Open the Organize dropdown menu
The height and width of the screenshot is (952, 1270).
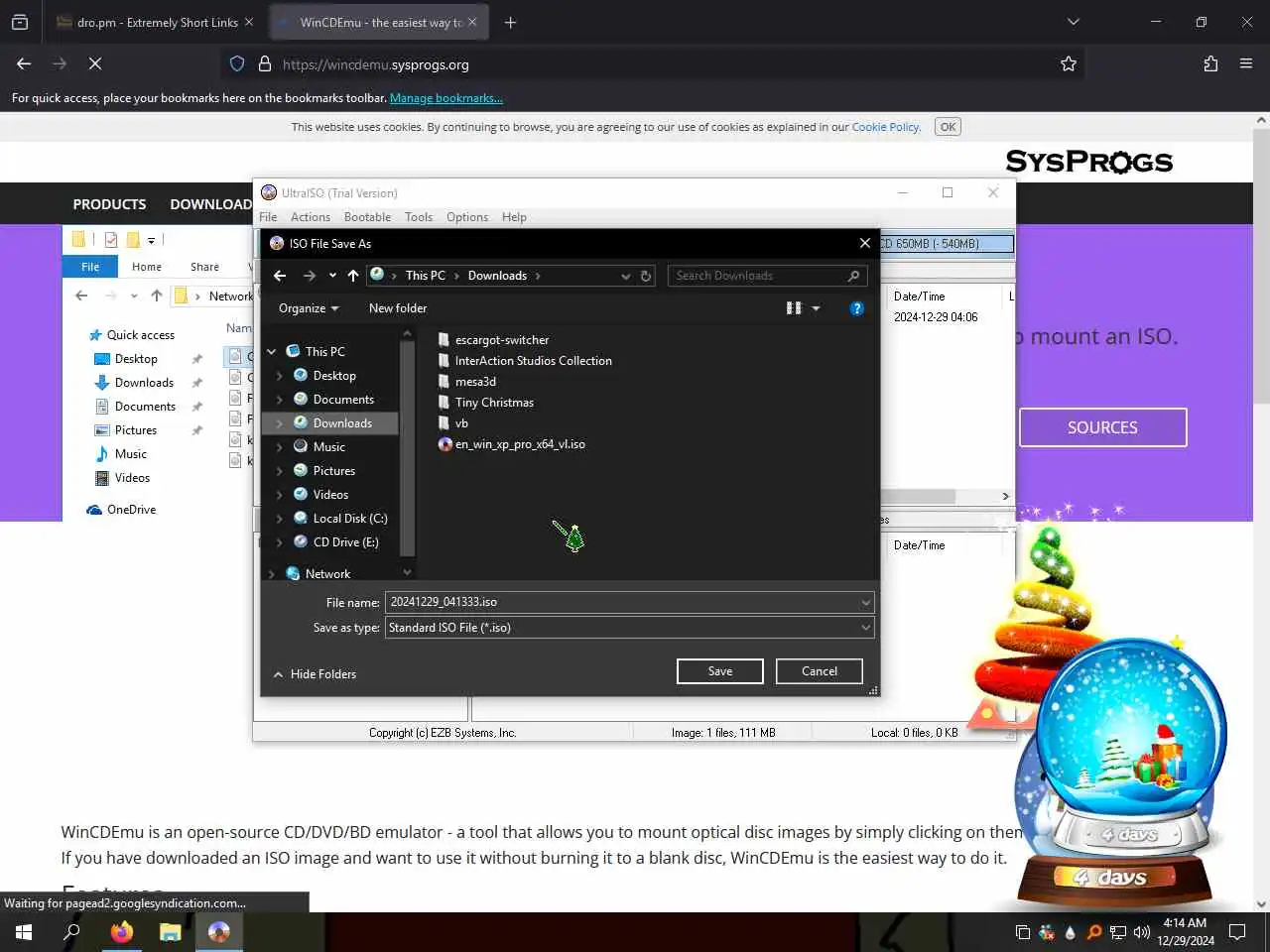pos(309,308)
